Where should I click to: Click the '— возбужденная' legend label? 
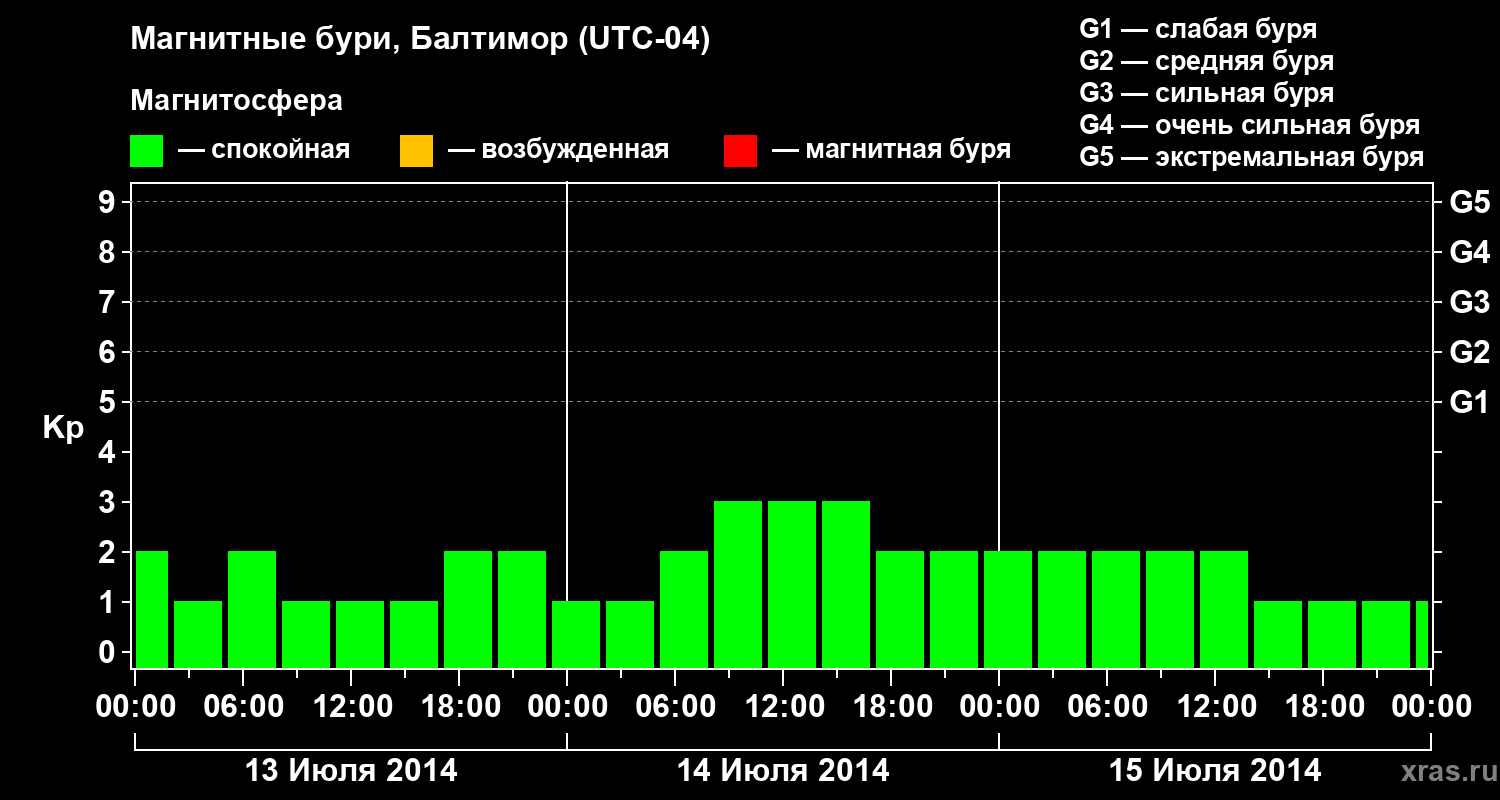(558, 151)
